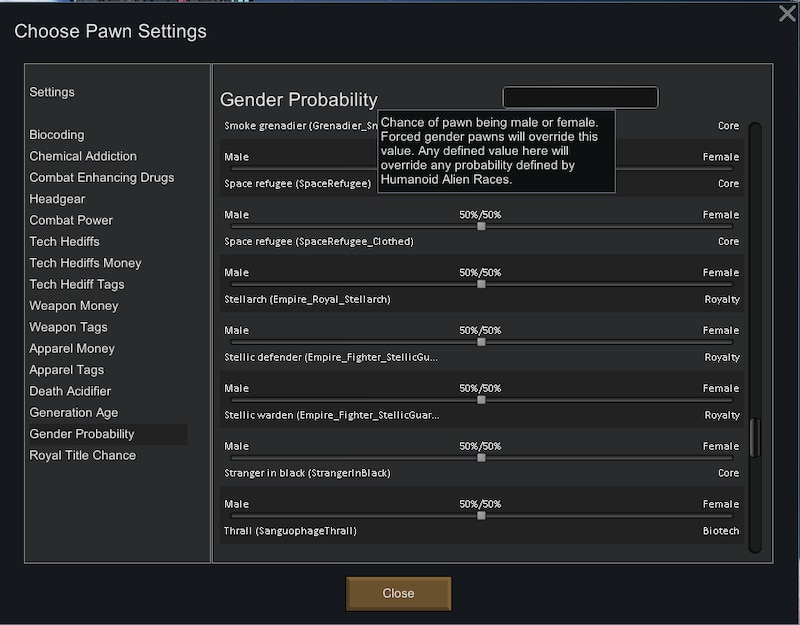Click the Smoke grenadier row label
The height and width of the screenshot is (625, 800).
click(x=301, y=126)
